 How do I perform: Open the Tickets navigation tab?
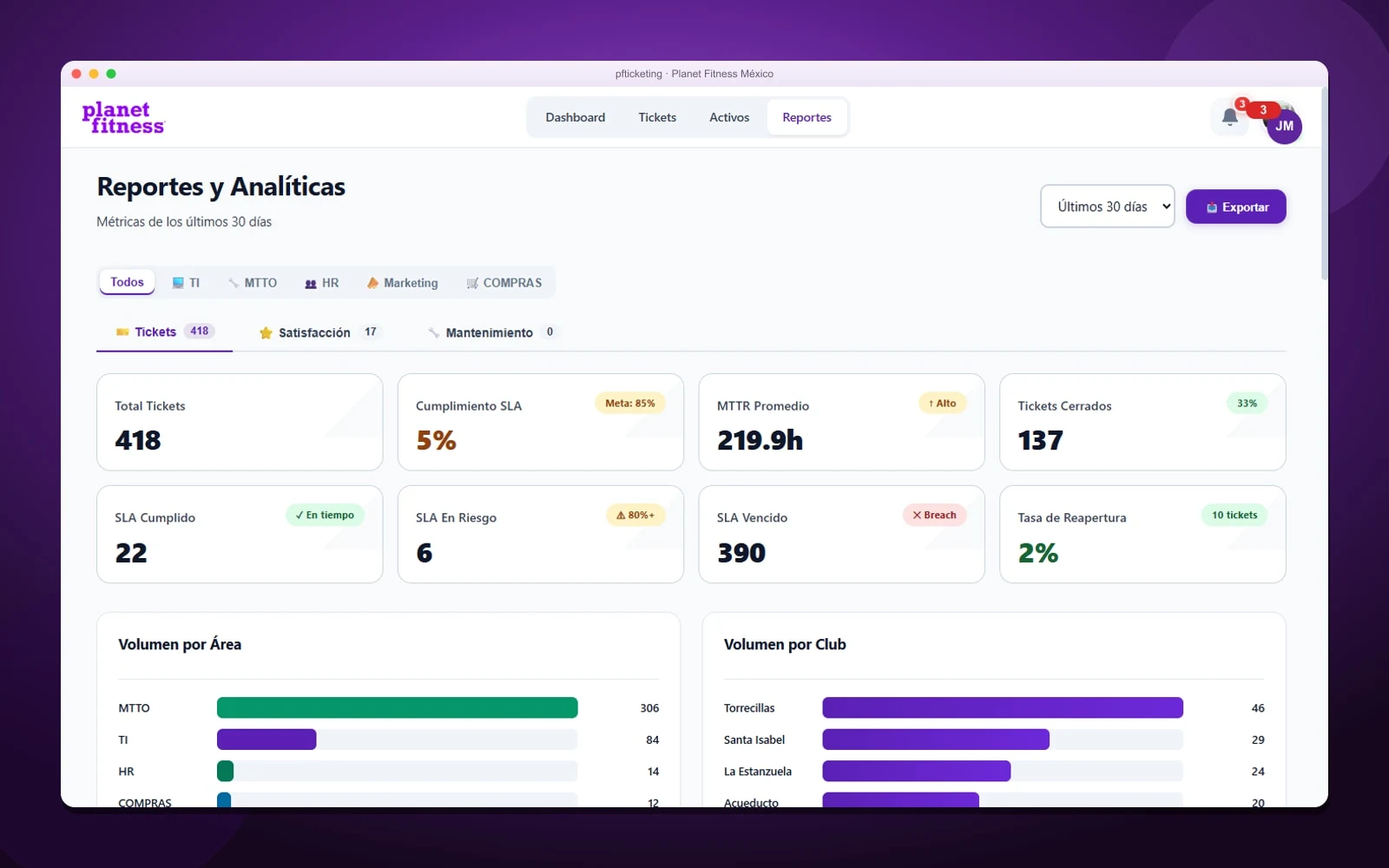point(657,117)
